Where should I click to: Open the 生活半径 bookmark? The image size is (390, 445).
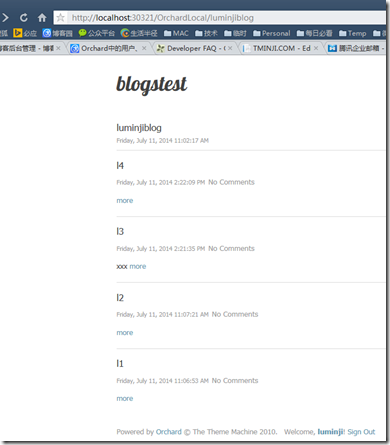(139, 33)
